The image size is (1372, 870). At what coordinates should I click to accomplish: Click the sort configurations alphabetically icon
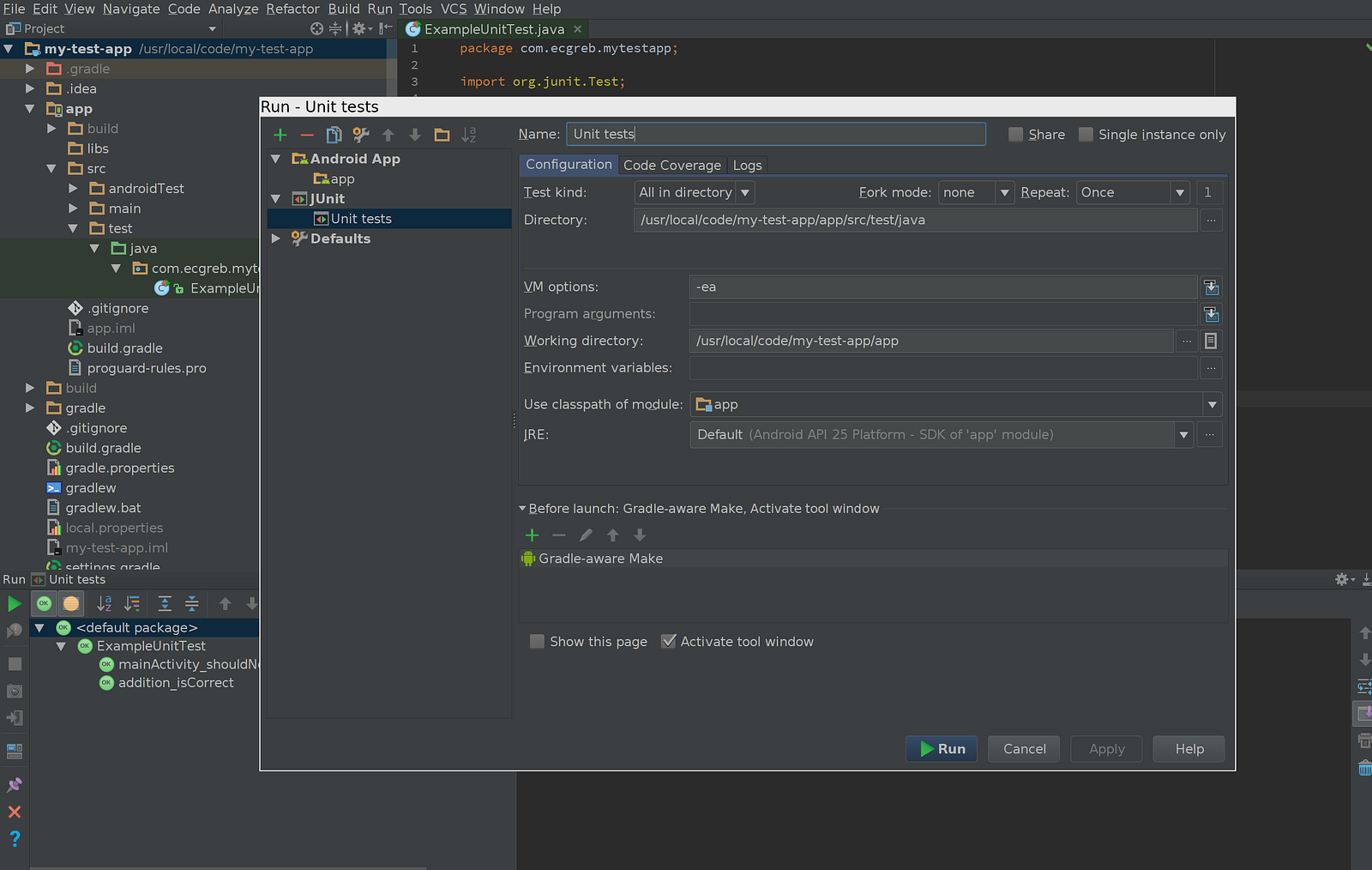tap(469, 135)
